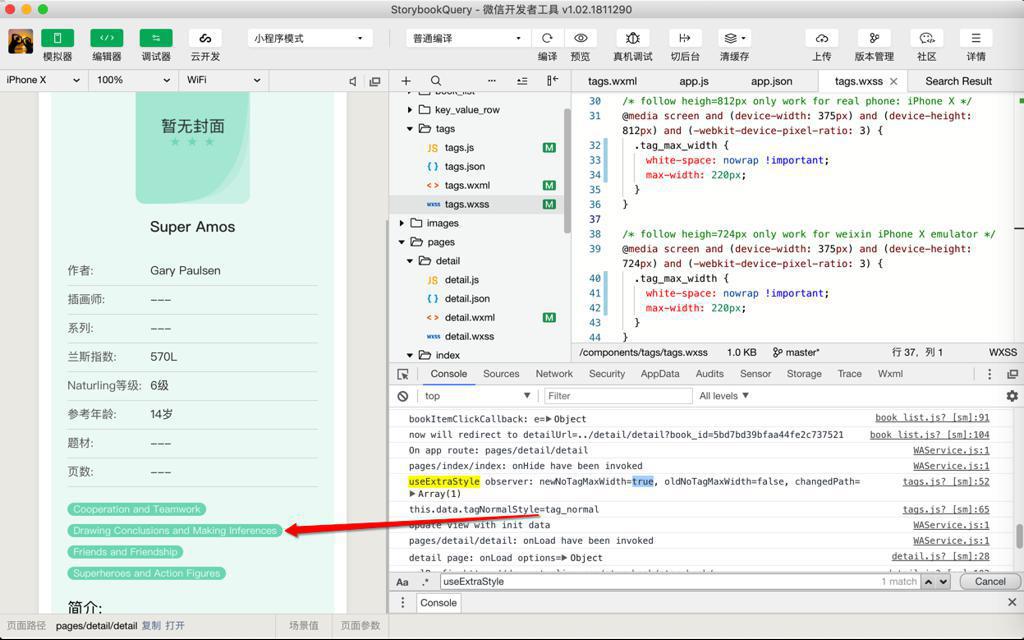Switch to the app.json tab
This screenshot has width=1024, height=640.
(771, 81)
